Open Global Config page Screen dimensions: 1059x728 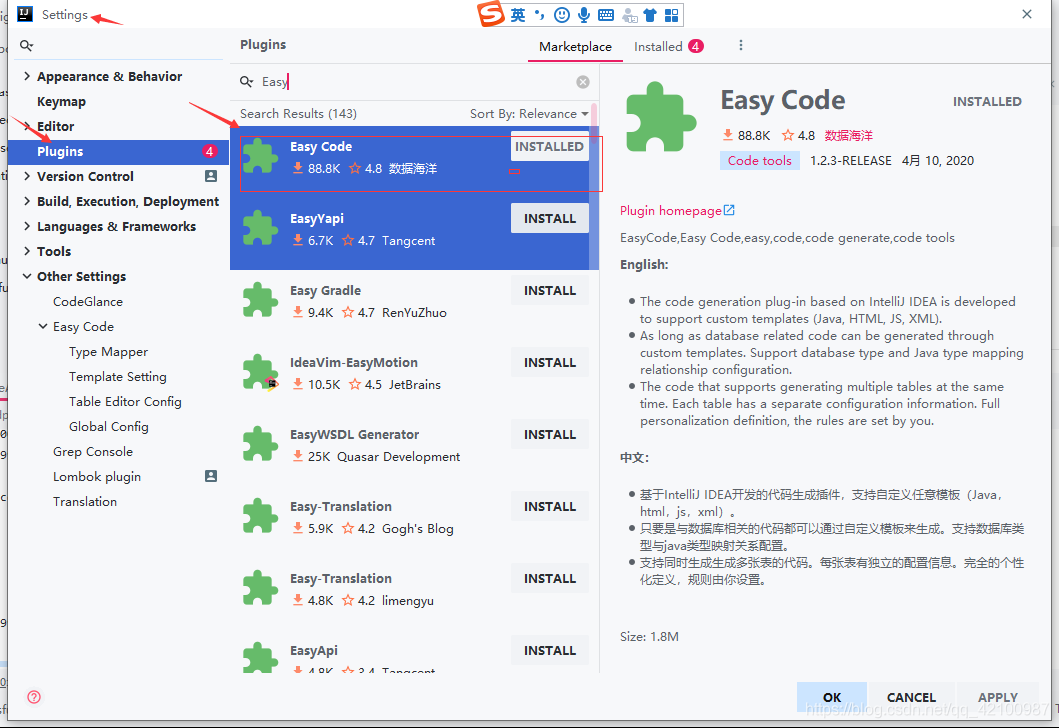[109, 426]
